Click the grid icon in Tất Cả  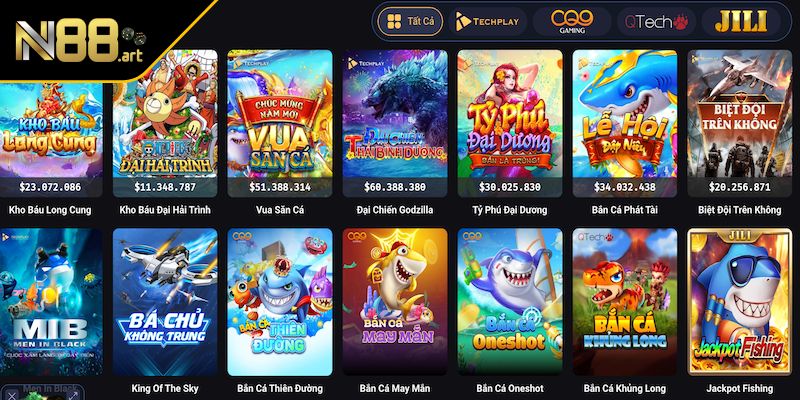tap(394, 21)
